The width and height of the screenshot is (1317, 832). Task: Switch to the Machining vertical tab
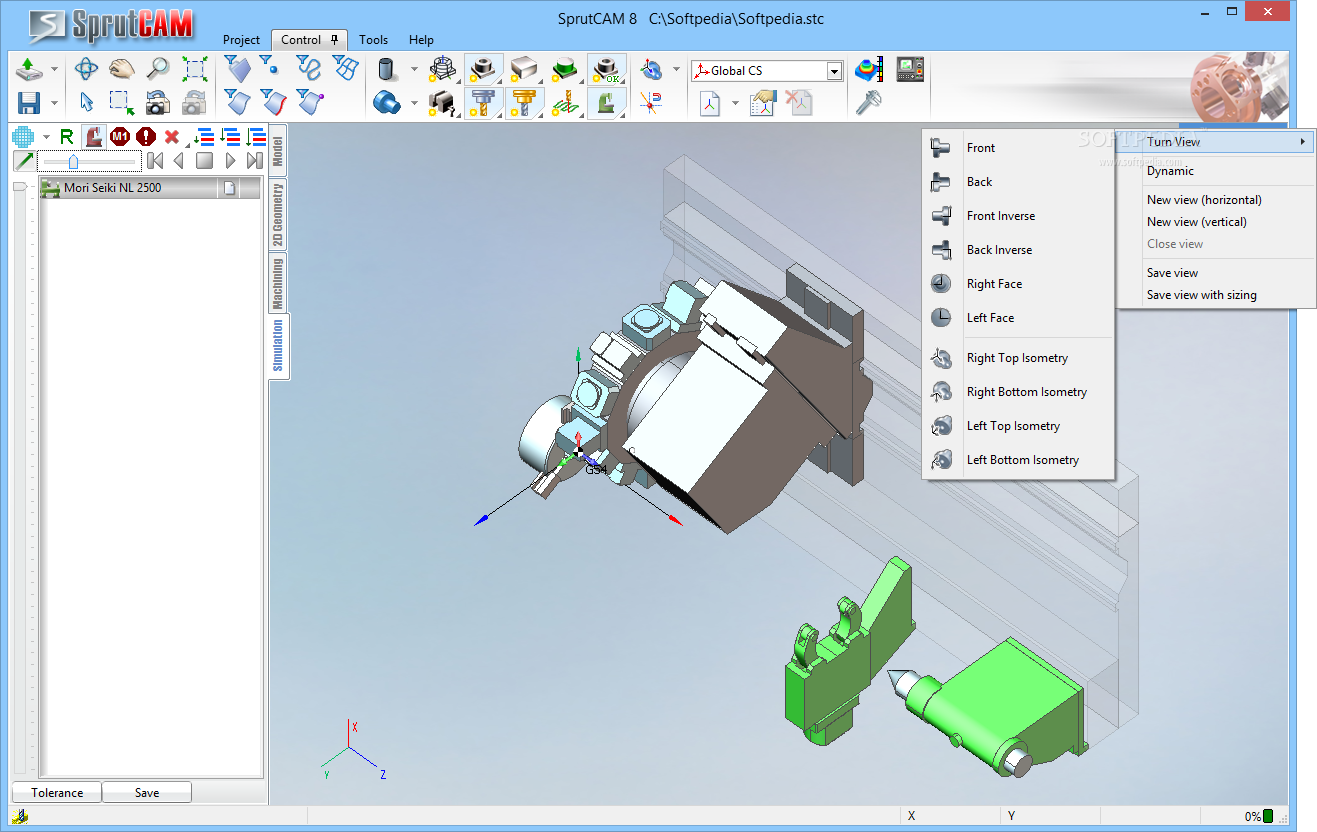coord(278,283)
